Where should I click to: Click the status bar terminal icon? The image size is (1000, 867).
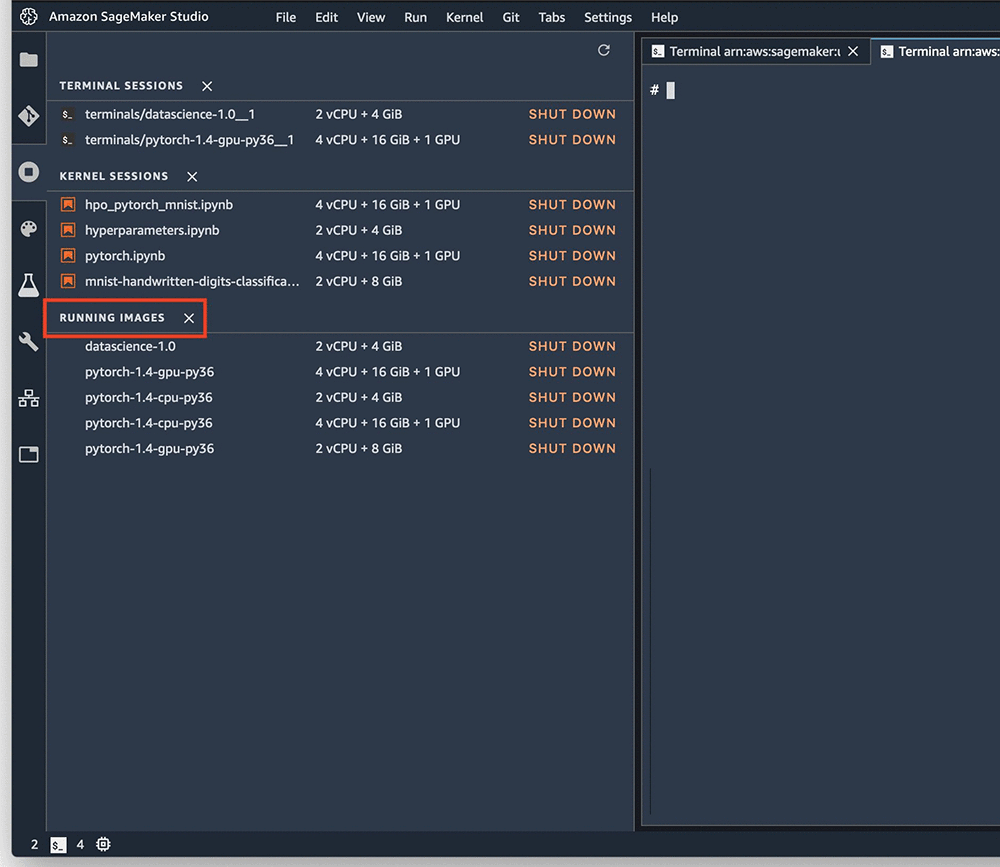[58, 845]
